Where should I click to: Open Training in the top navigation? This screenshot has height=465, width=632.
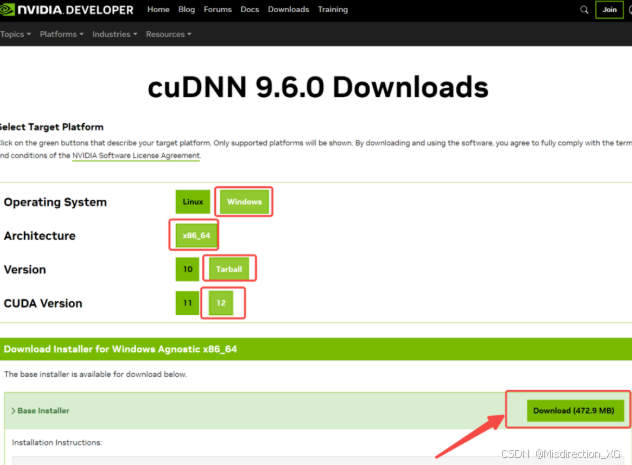click(x=333, y=9)
